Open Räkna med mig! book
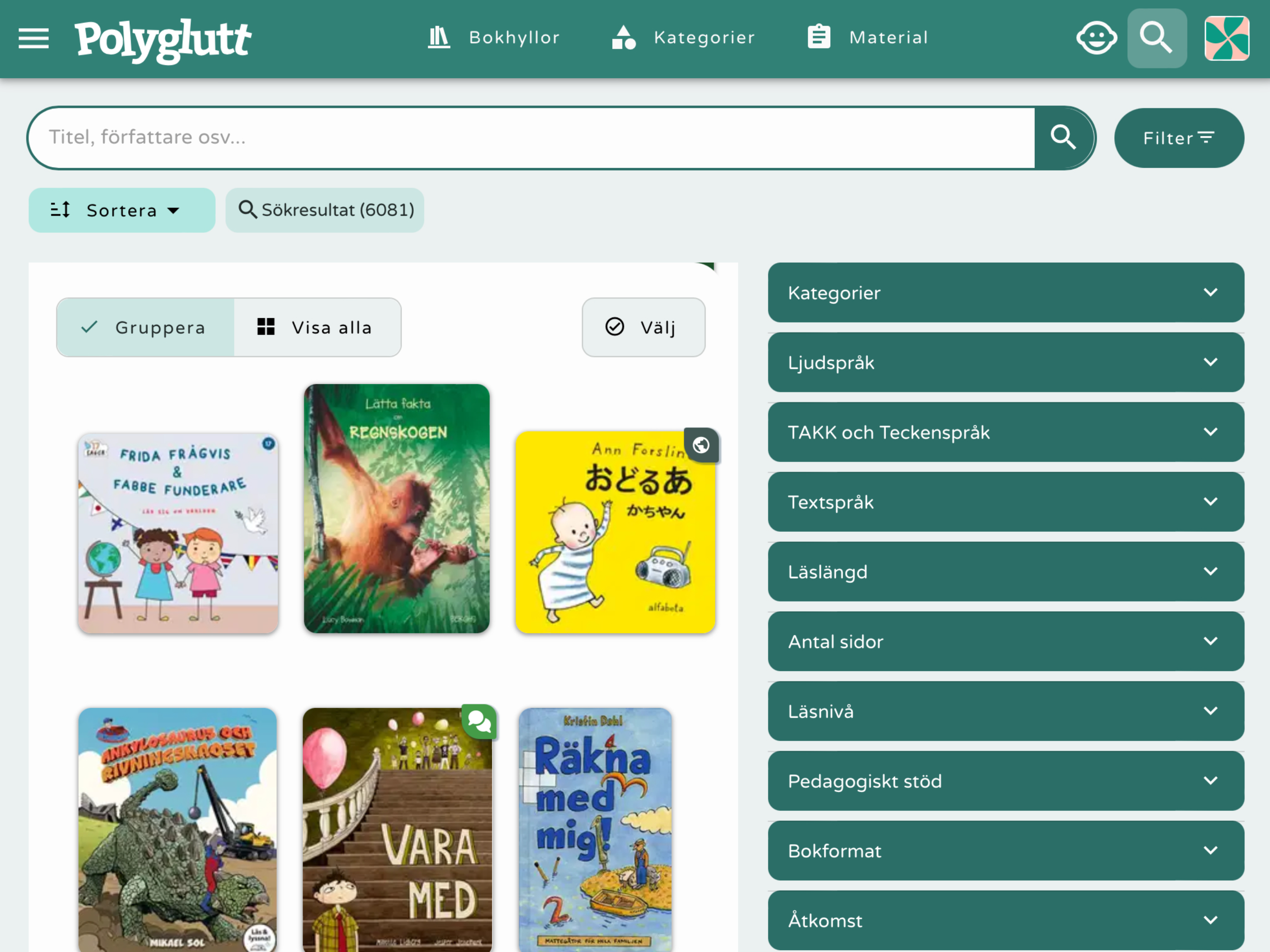Screen dimensions: 1270x952 pyautogui.click(x=595, y=830)
